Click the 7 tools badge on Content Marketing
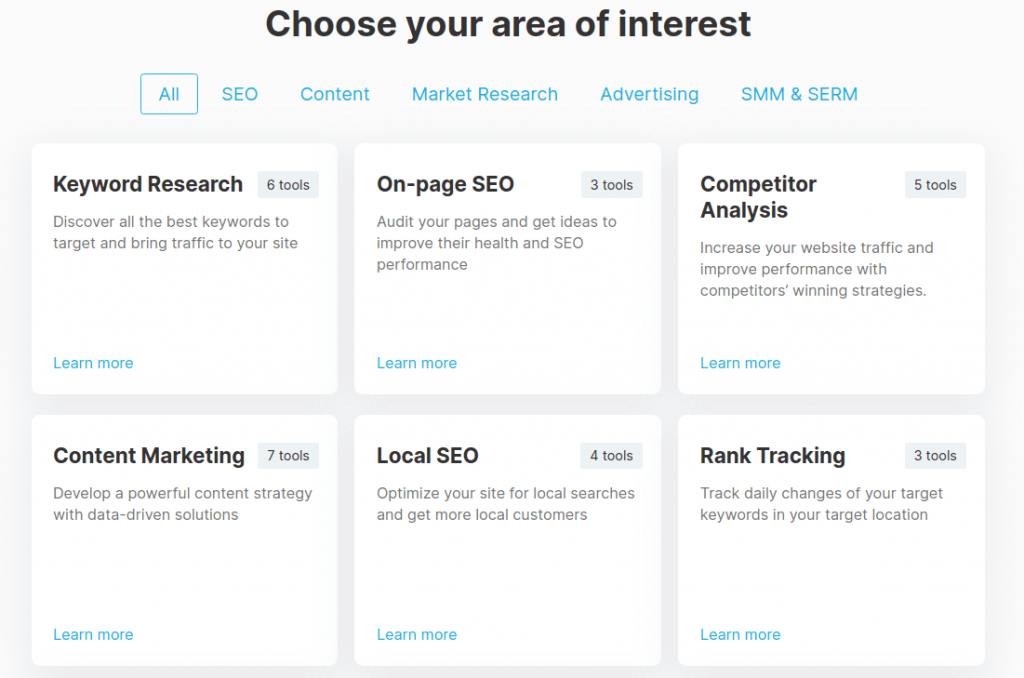 point(288,455)
